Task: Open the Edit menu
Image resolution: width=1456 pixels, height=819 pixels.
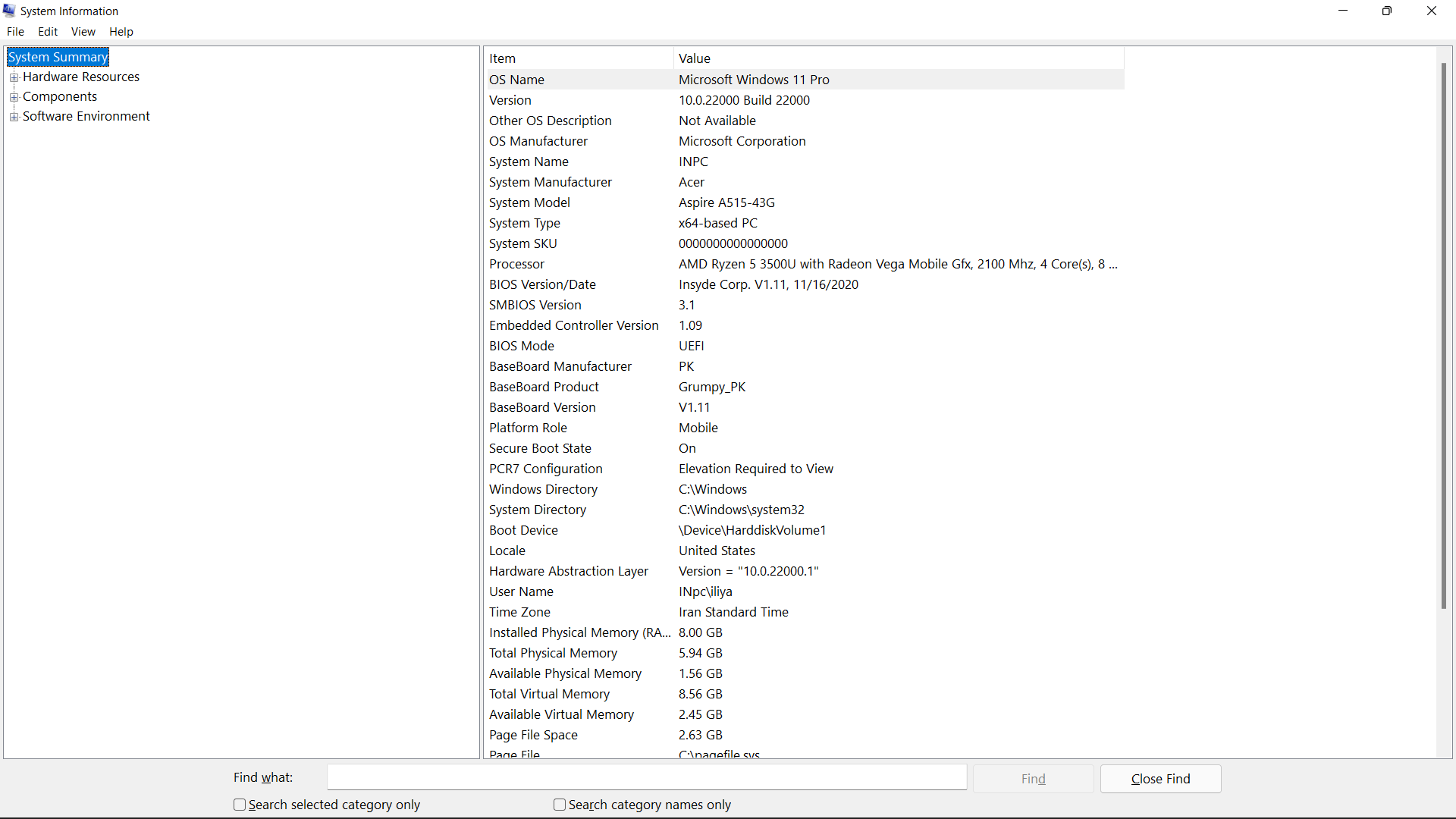Action: (48, 32)
